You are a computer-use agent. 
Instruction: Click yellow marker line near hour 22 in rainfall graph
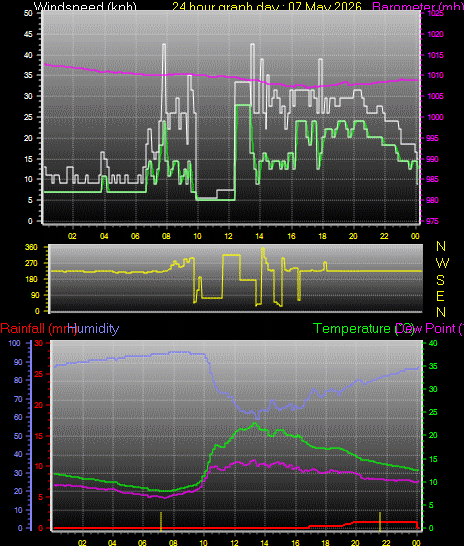pyautogui.click(x=380, y=521)
